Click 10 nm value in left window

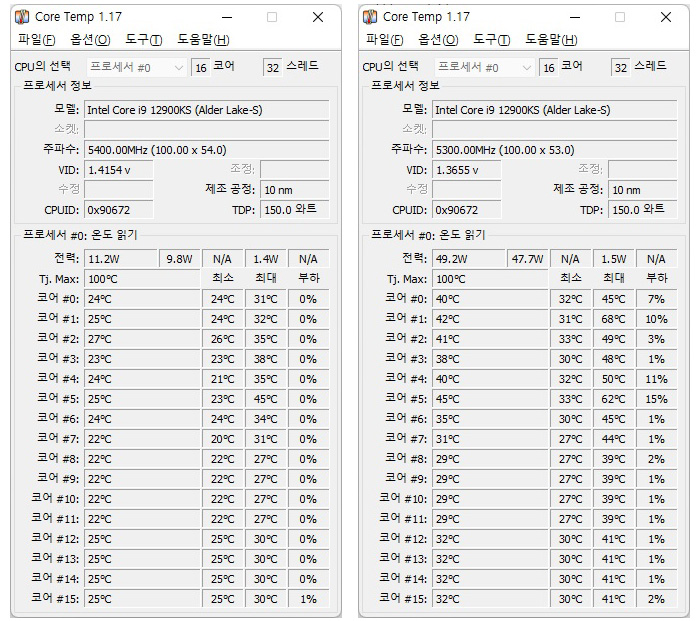point(295,190)
